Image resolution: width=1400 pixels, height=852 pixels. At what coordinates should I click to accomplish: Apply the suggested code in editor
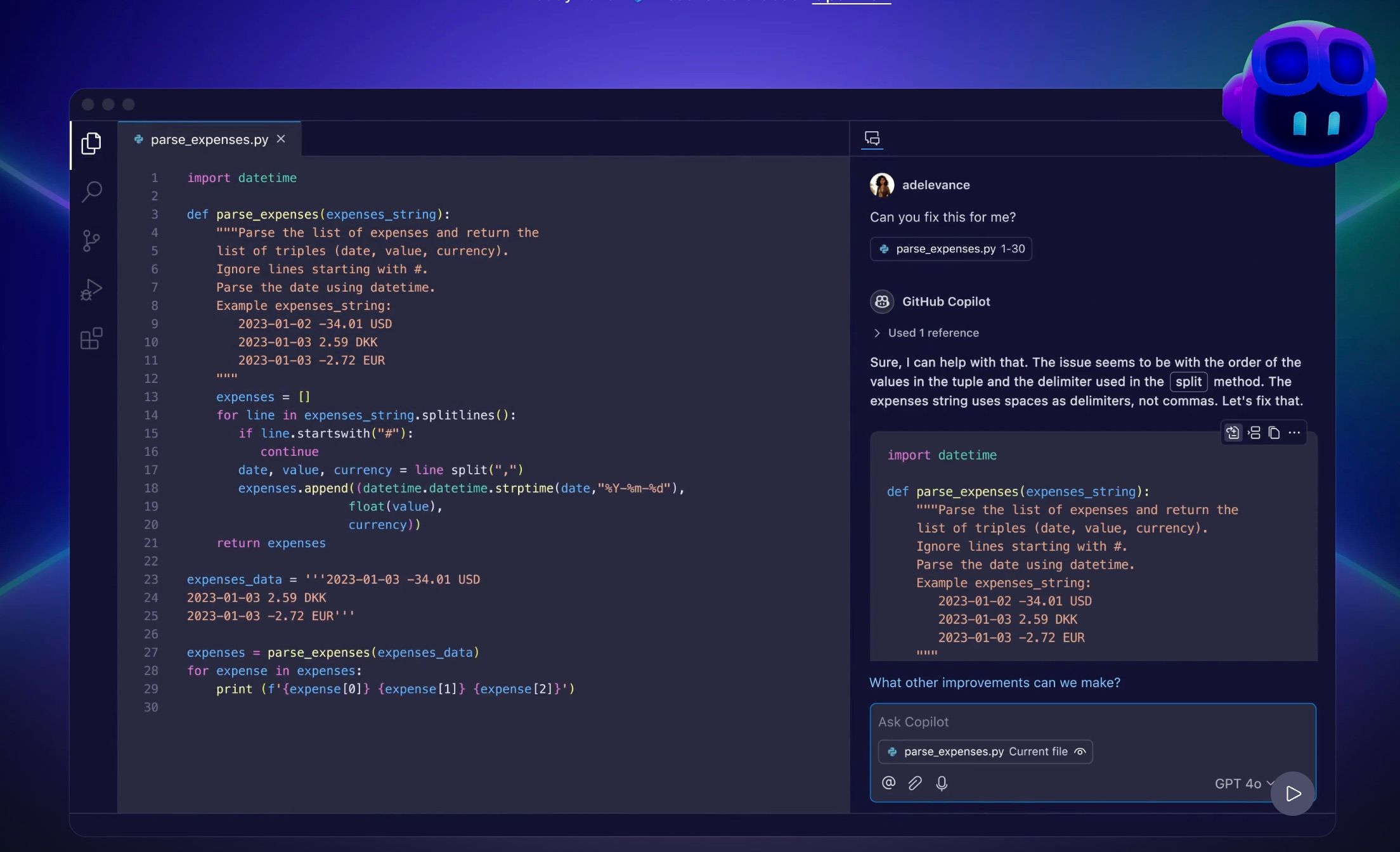coord(1233,432)
